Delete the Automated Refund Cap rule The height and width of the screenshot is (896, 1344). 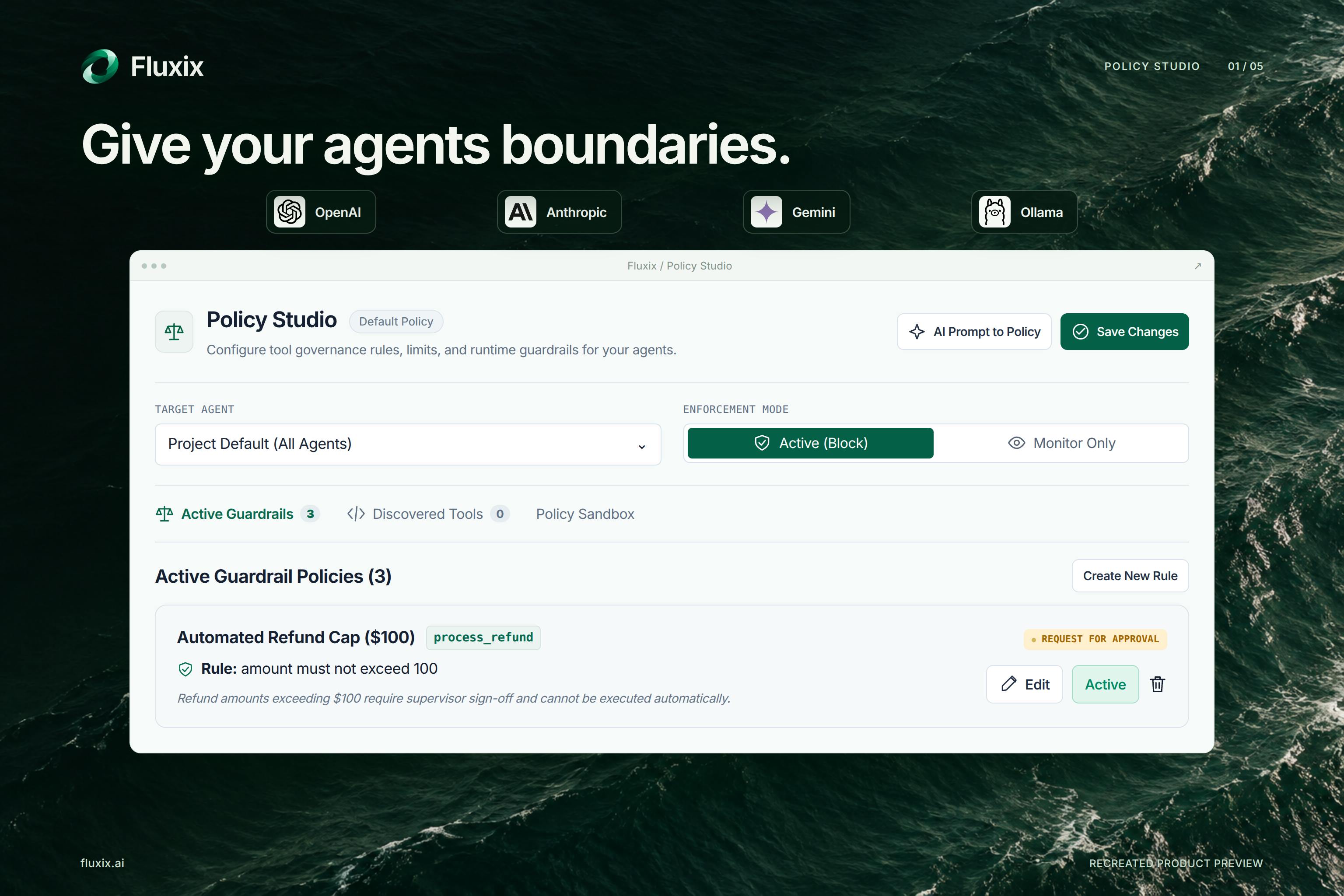coord(1158,684)
